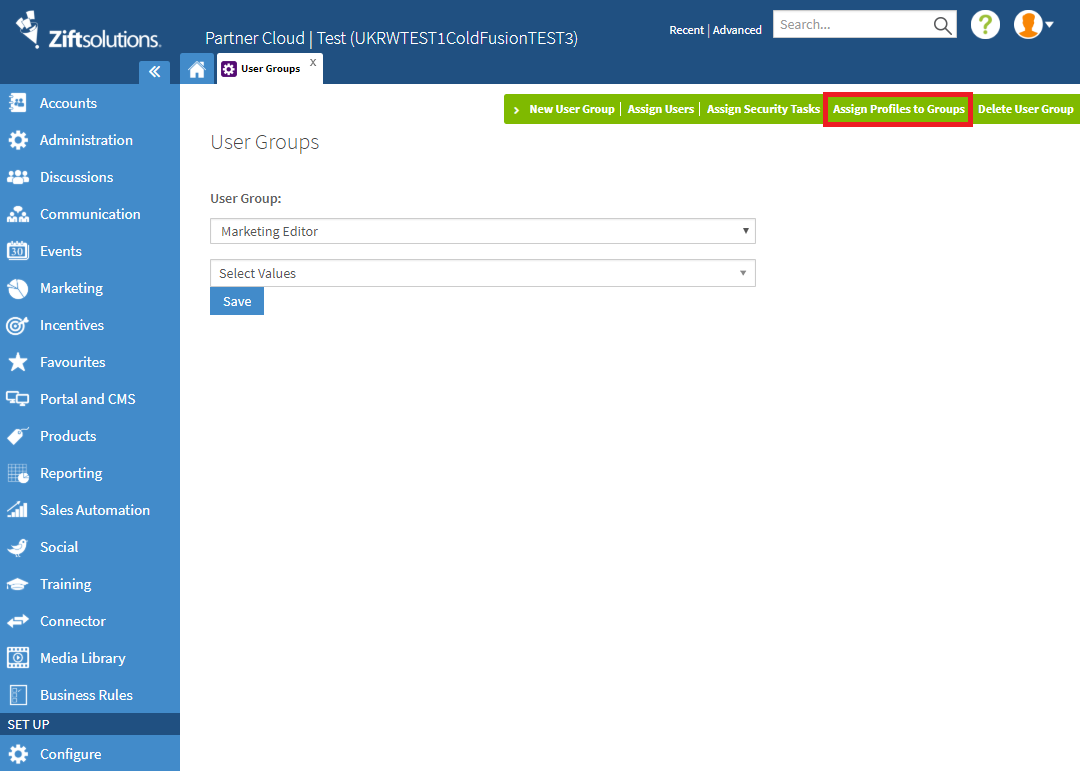The width and height of the screenshot is (1080, 771).
Task: Open Social menu label
Action: click(59, 547)
